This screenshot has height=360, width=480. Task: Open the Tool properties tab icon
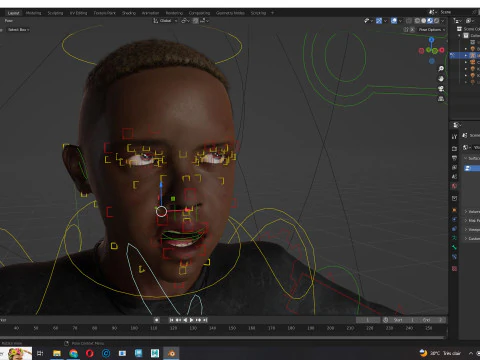454,136
